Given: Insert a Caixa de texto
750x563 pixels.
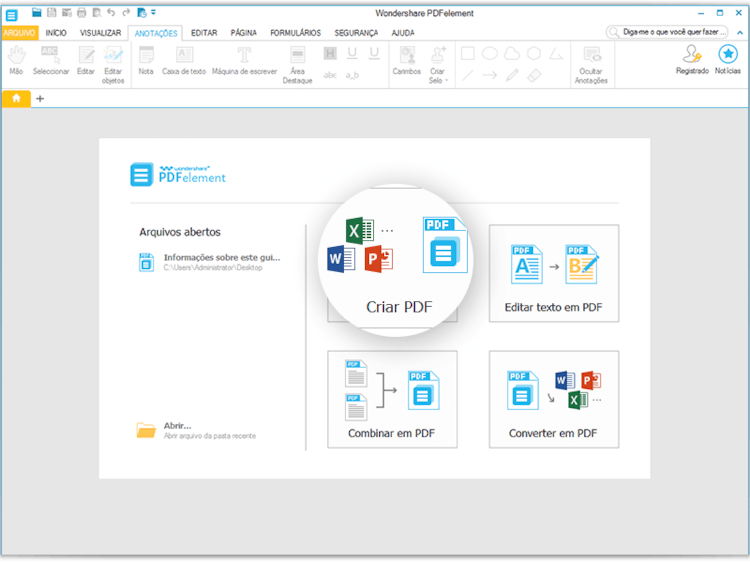Looking at the screenshot, I should [184, 61].
